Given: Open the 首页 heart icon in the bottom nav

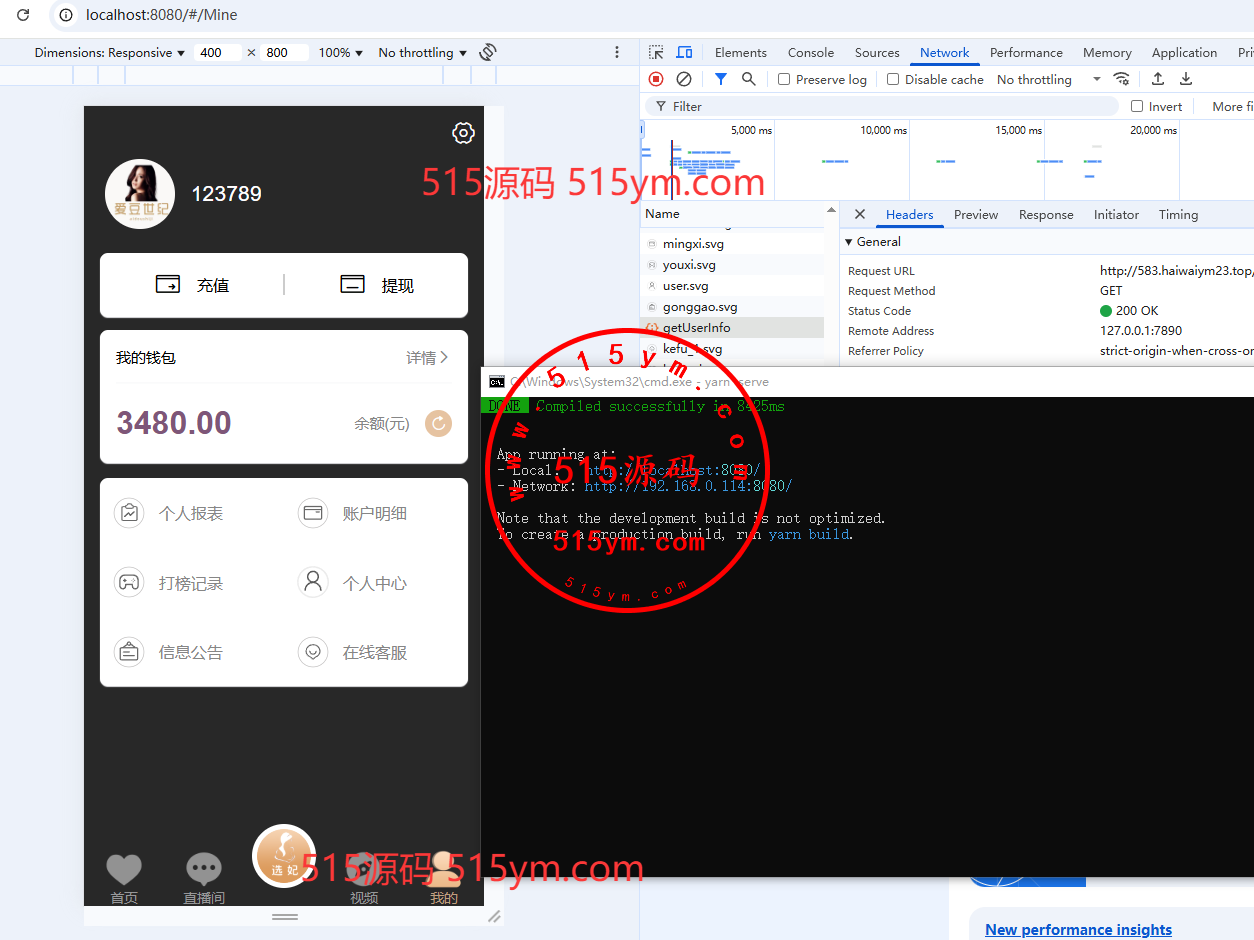Looking at the screenshot, I should 124,870.
